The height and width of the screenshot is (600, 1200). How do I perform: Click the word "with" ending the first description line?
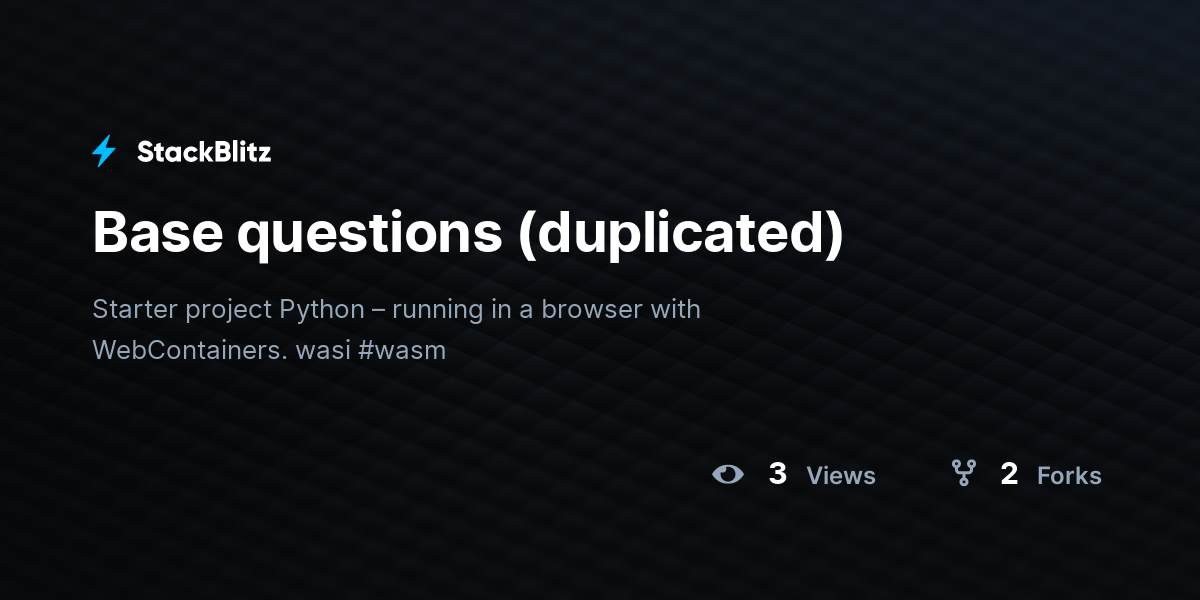click(x=675, y=309)
